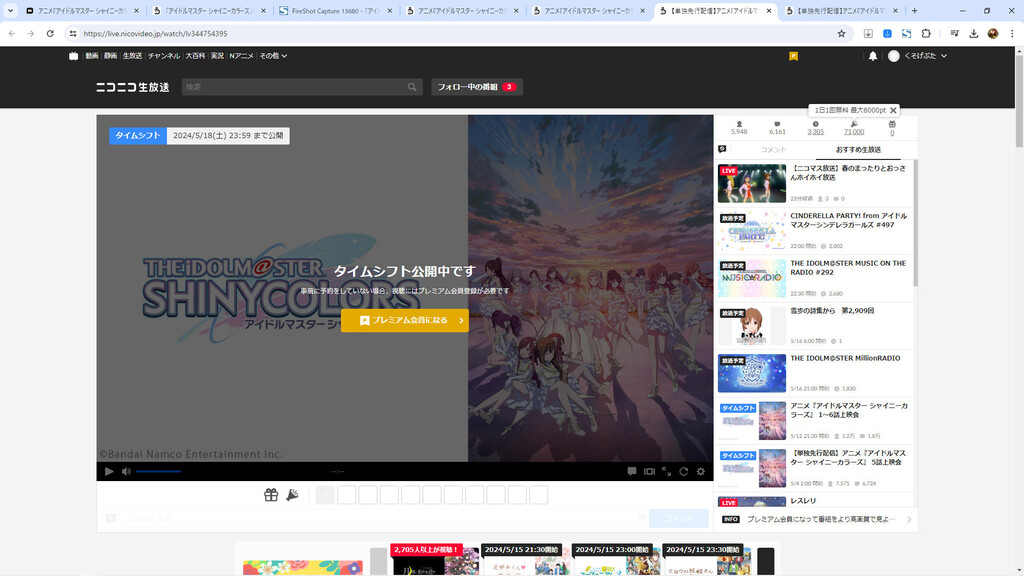The width and height of the screenshot is (1024, 576).
Task: Open the 2,705人以上が視聴 banner thumbnail
Action: click(434, 560)
